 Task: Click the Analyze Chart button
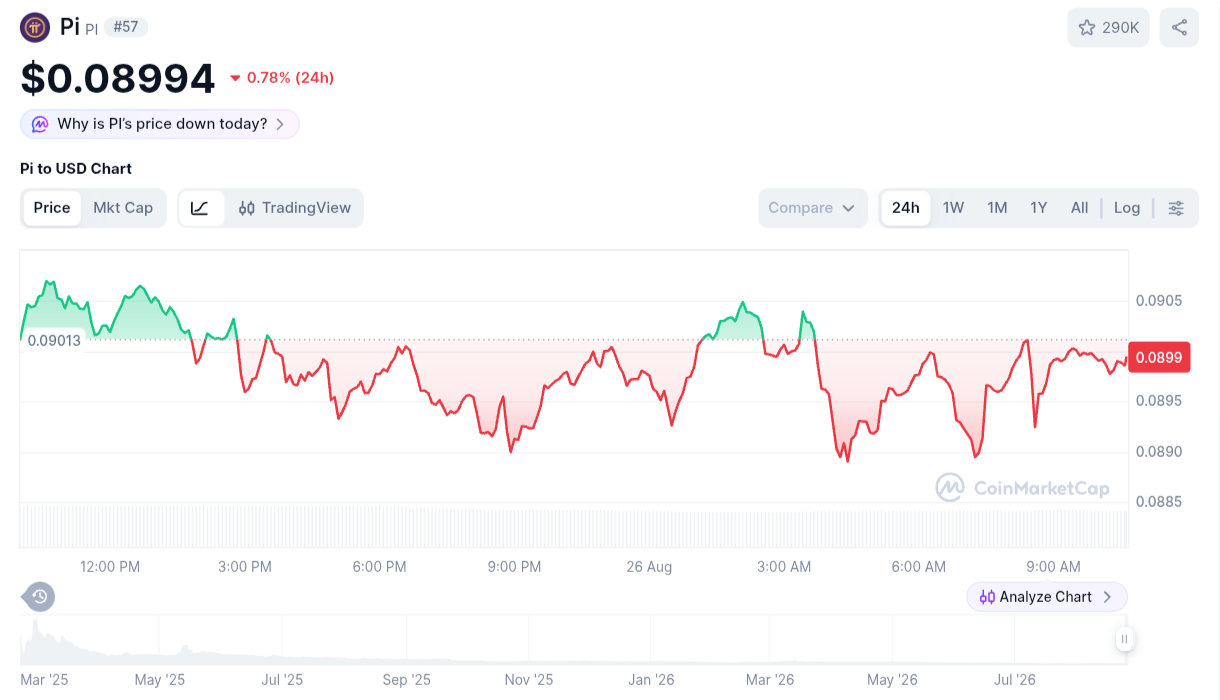[1047, 597]
